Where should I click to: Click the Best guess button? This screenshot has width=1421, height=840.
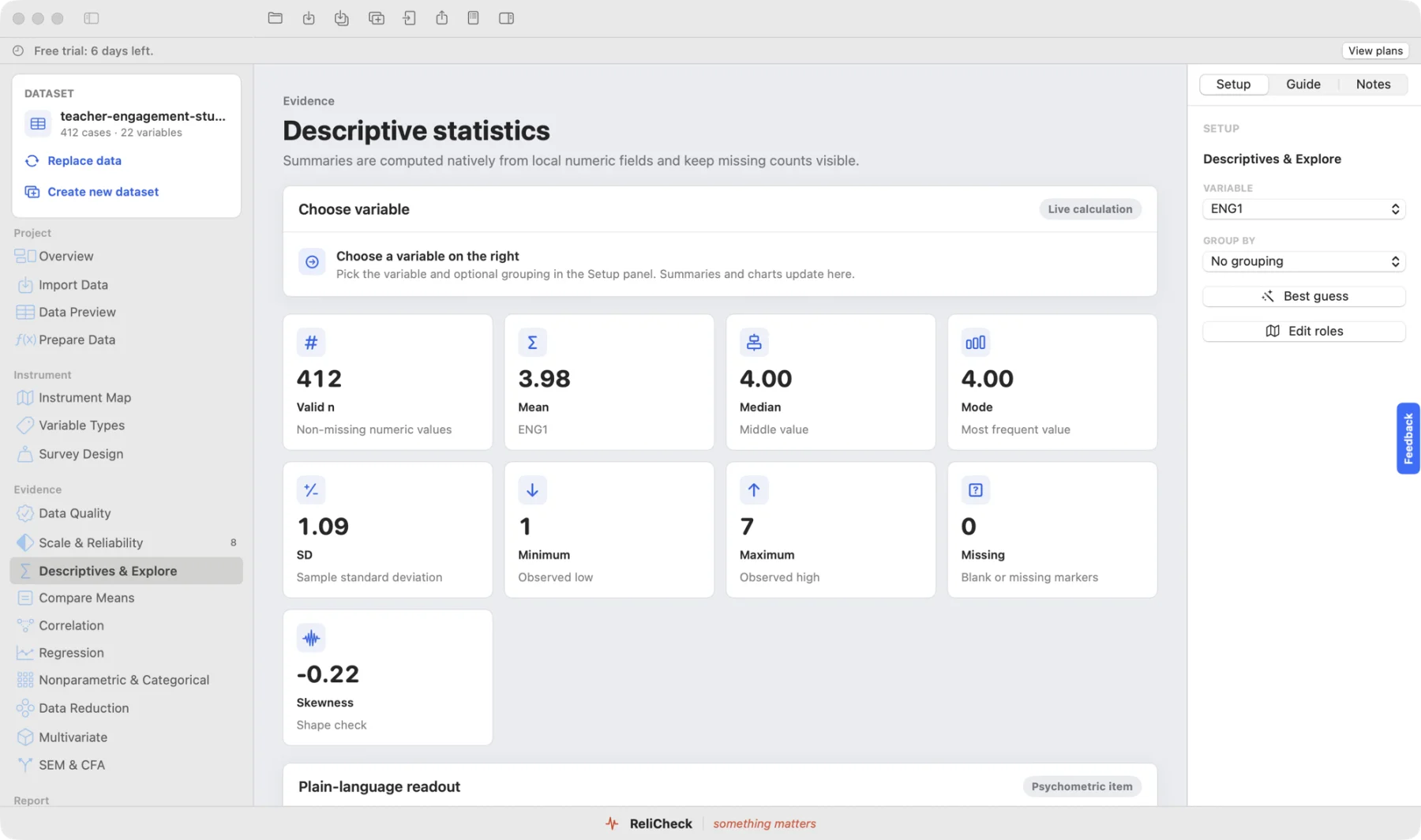tap(1303, 296)
